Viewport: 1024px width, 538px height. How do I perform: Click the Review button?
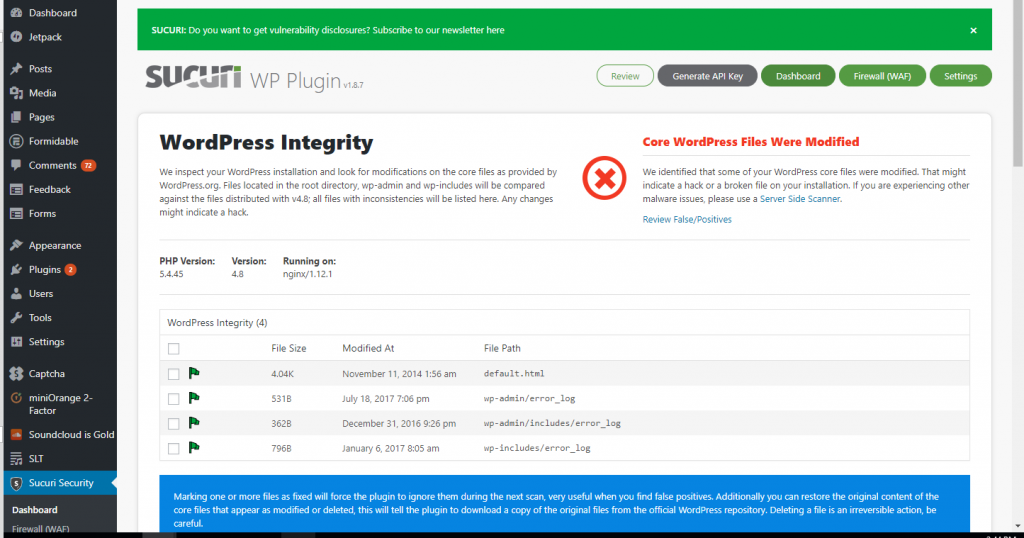pos(625,76)
